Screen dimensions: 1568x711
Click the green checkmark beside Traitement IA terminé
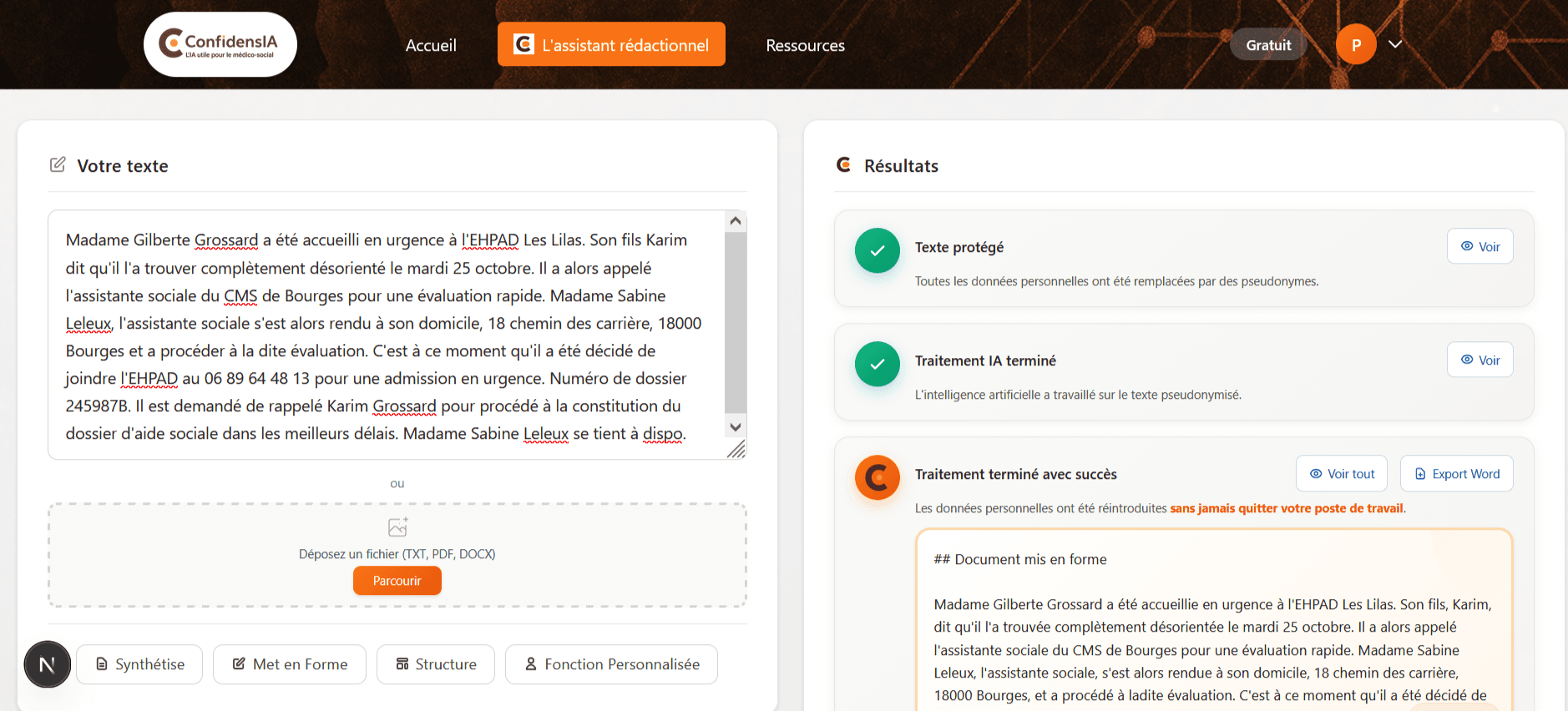click(877, 364)
